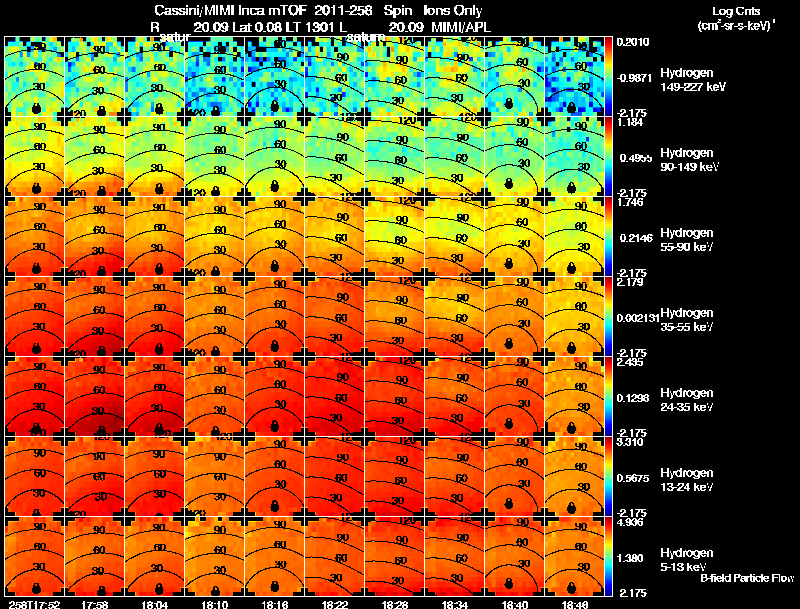Open the 55-90 keV panel at 17:58
Viewport: 800px width, 609px height.
[95, 237]
